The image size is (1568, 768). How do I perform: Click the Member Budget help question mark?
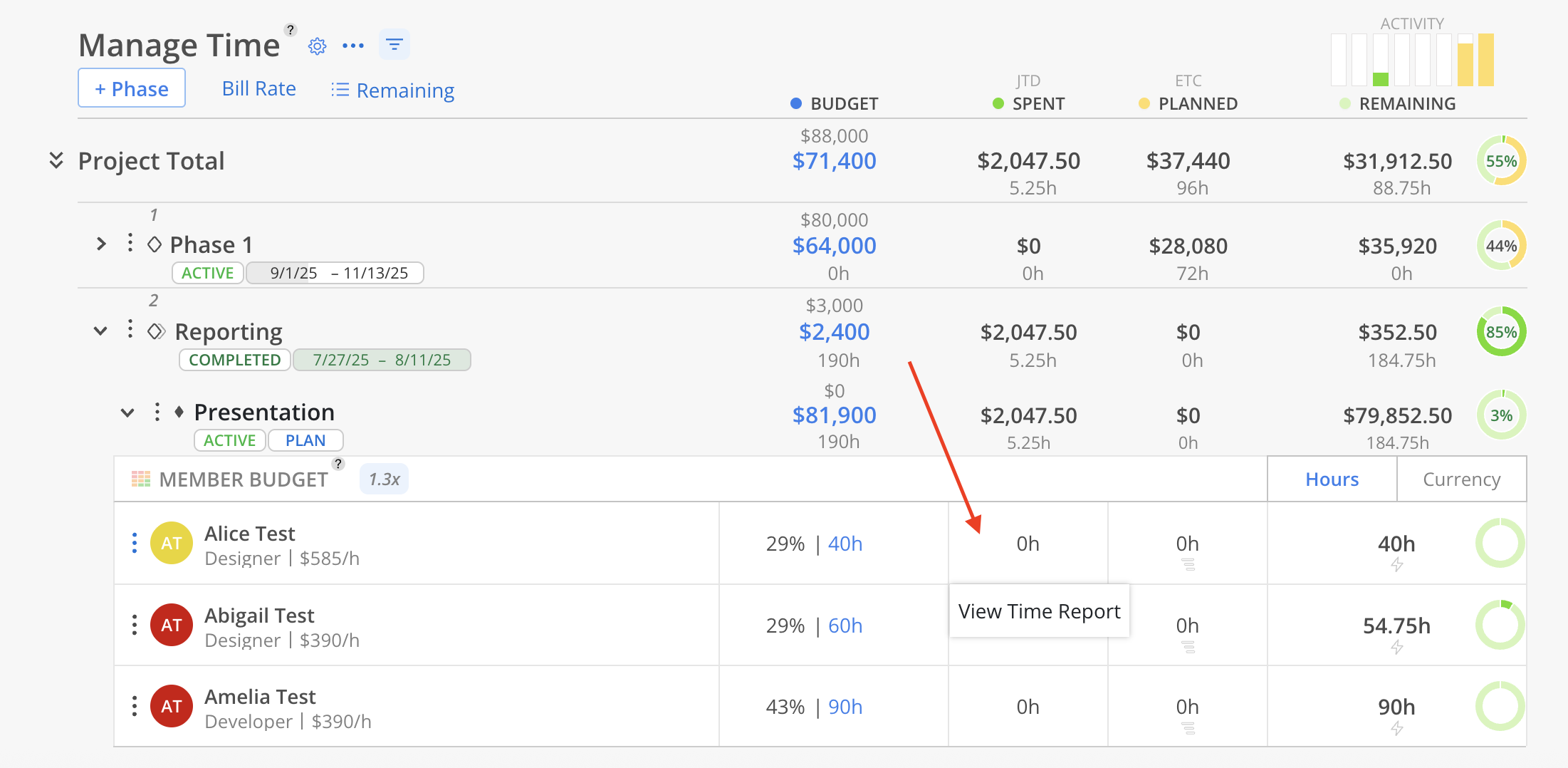click(338, 464)
